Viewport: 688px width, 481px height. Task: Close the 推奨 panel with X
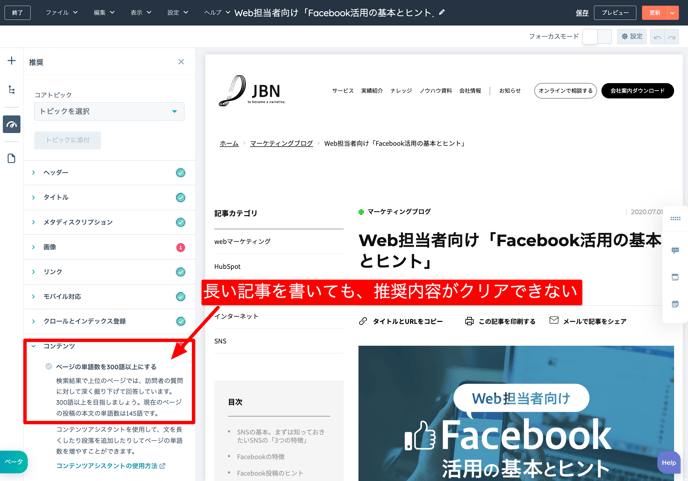tap(181, 62)
